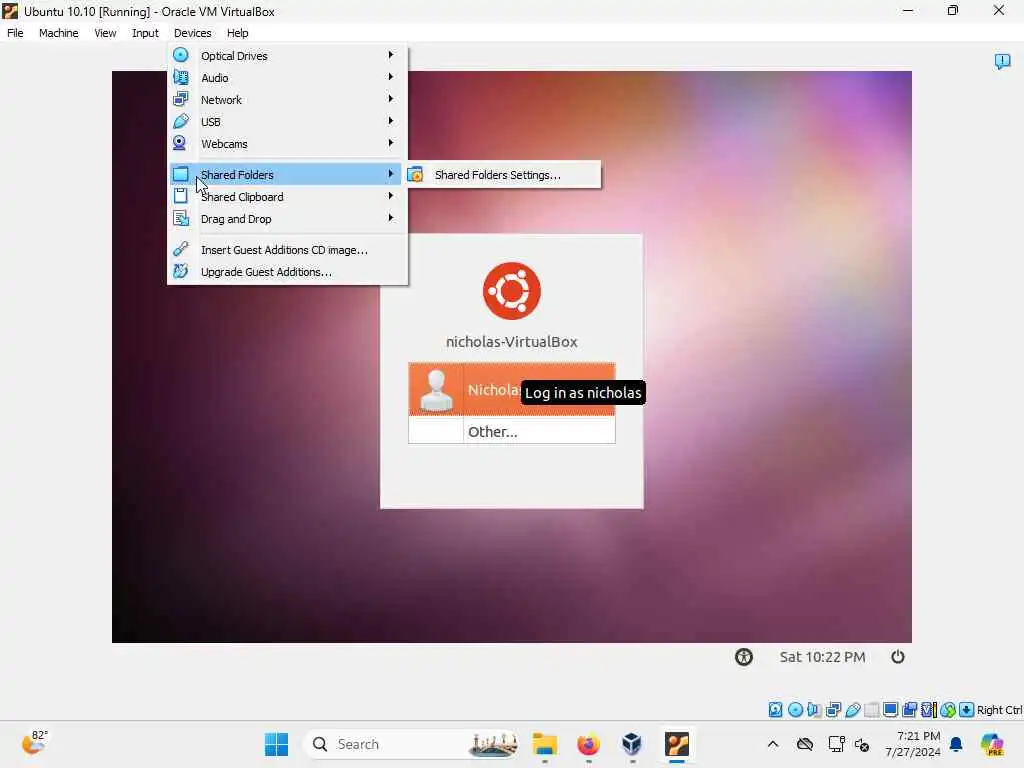Viewport: 1024px width, 768px height.
Task: Expand the Webcams submenu arrow
Action: 391,143
